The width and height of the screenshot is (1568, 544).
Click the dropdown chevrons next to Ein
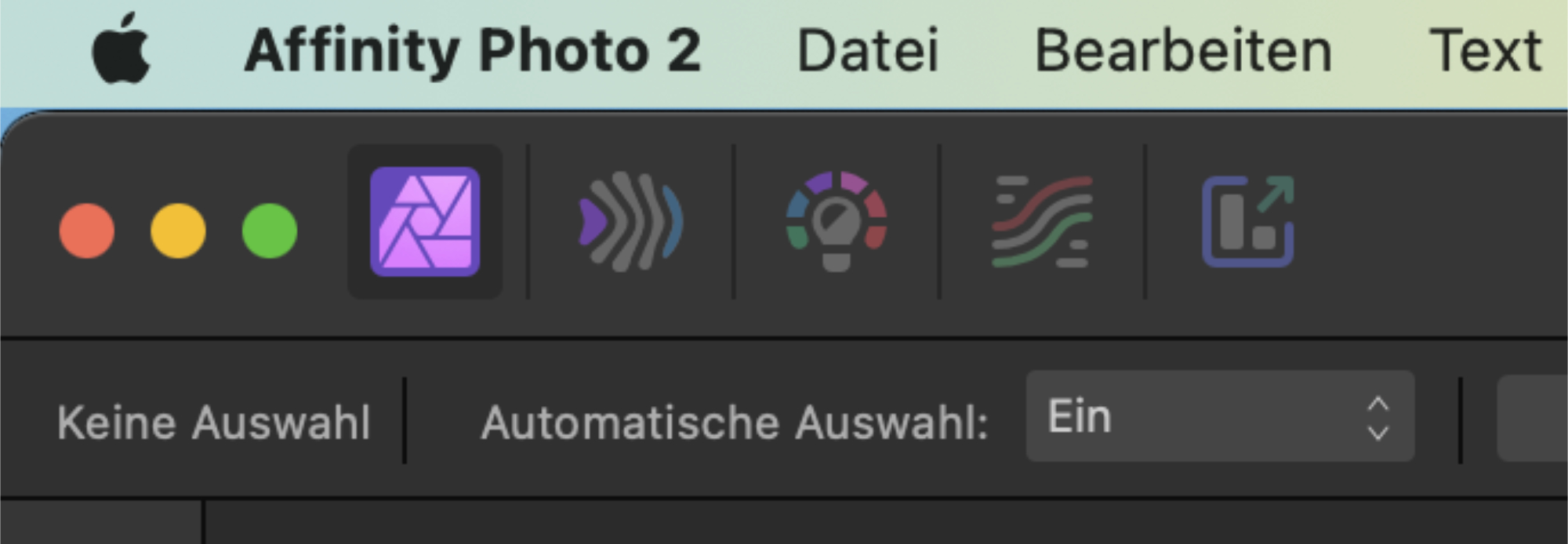point(1378,419)
